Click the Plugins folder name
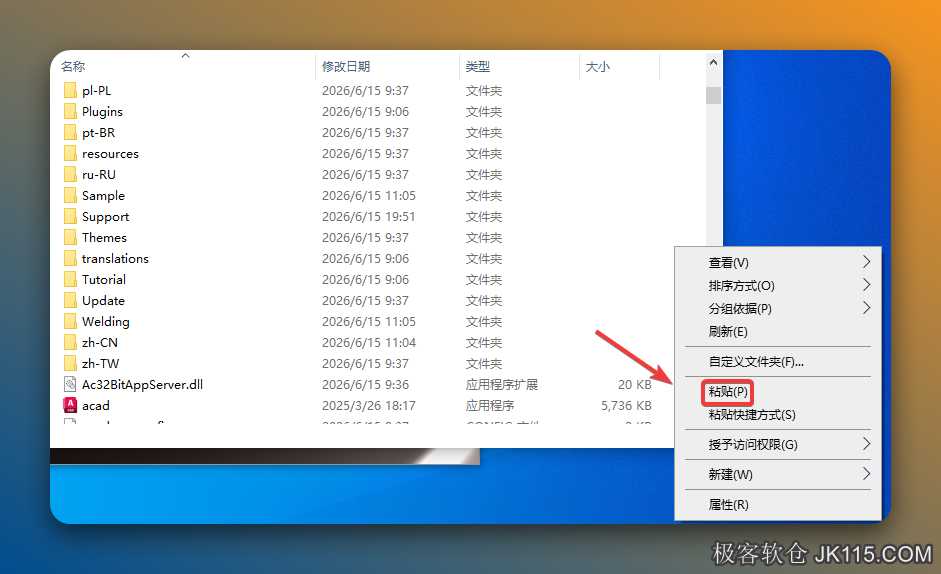 tap(102, 112)
